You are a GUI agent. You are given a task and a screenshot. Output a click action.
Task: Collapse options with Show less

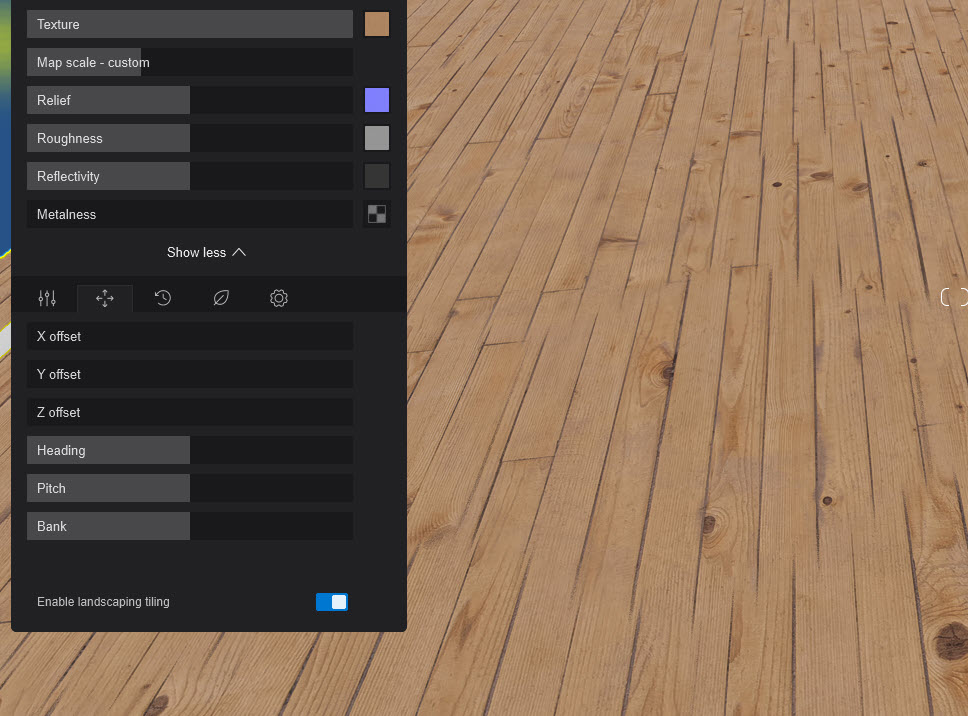206,252
